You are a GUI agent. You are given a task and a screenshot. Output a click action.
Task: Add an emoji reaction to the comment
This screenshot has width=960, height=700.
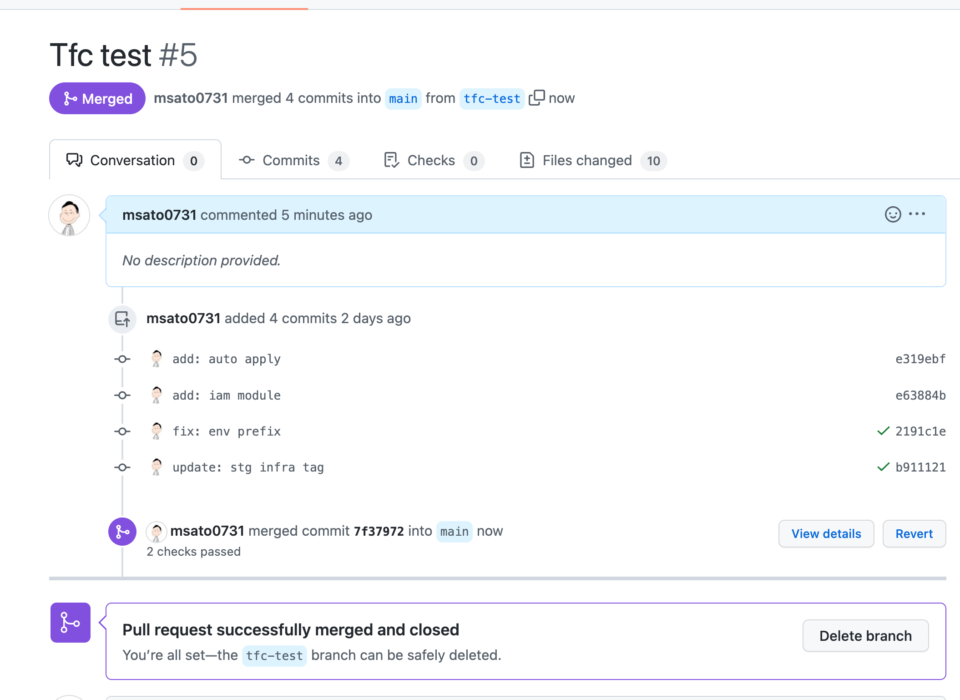893,214
